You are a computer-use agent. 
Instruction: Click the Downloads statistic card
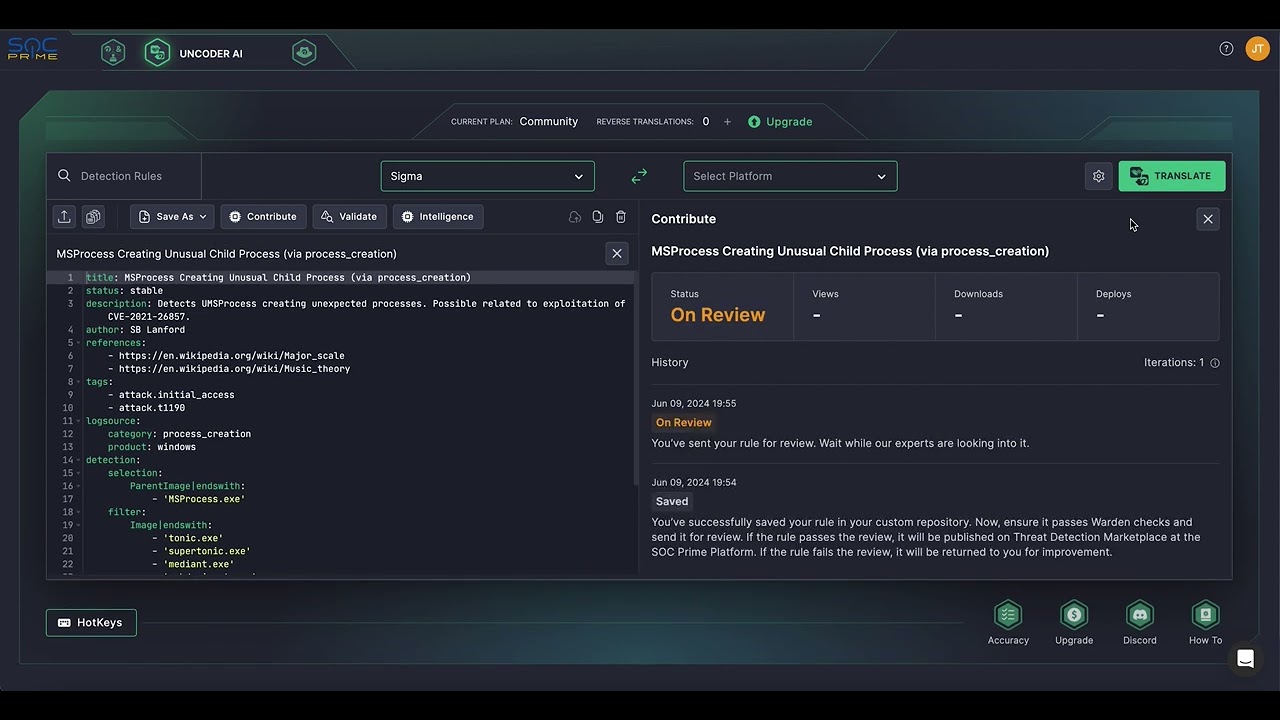coord(1007,307)
